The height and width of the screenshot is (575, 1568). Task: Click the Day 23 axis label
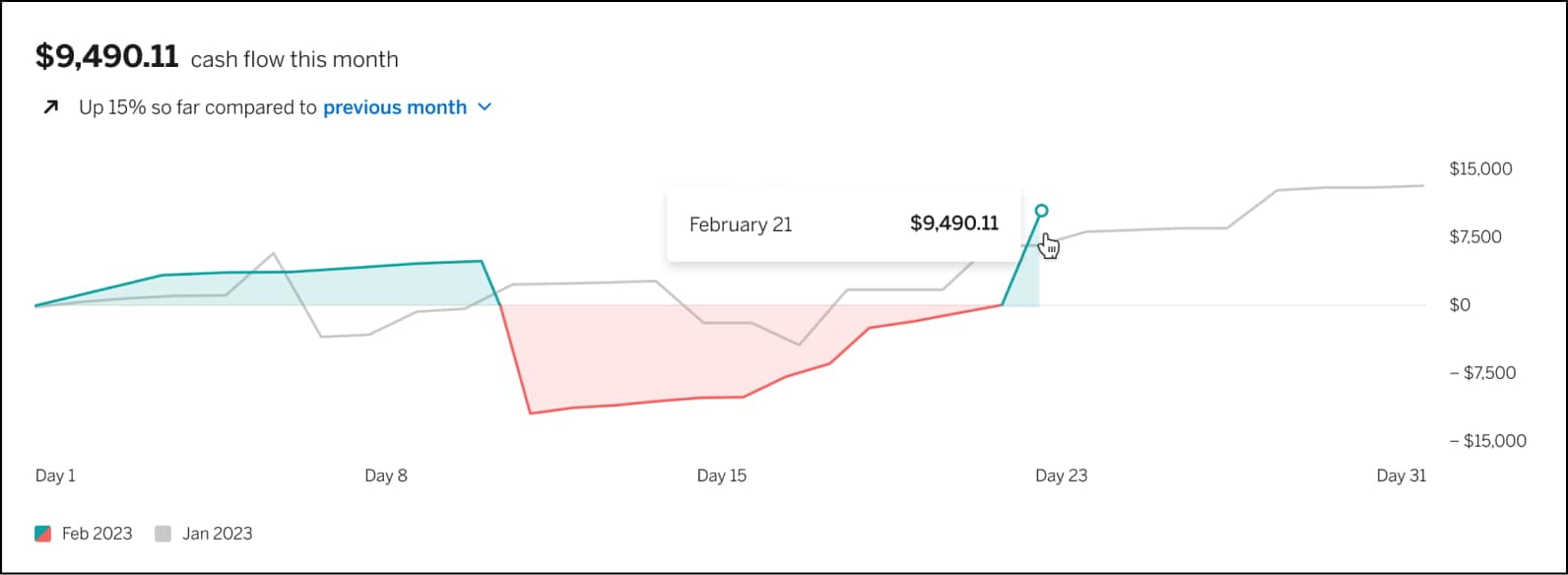1062,475
